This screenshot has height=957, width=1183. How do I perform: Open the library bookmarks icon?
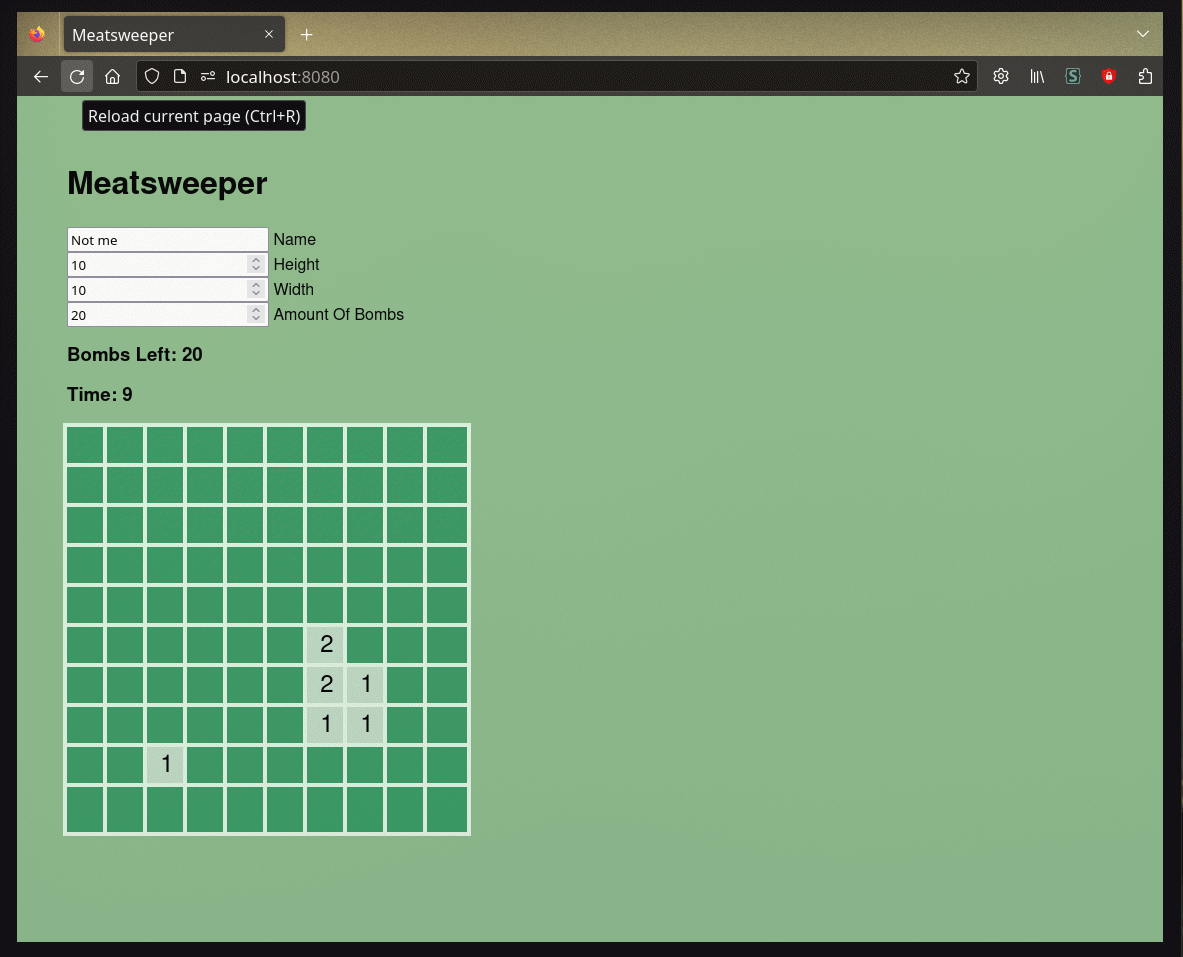[x=1037, y=77]
